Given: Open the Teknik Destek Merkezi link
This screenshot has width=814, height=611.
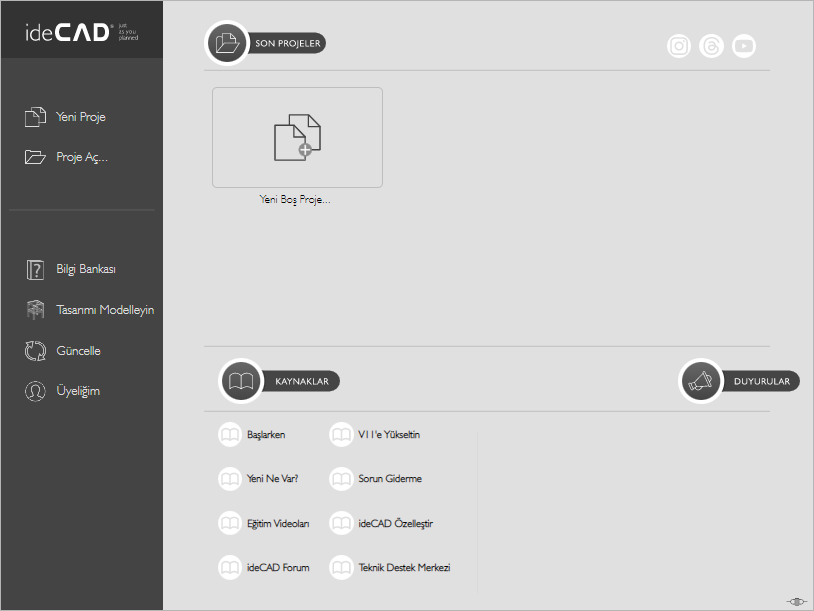Looking at the screenshot, I should (x=404, y=567).
